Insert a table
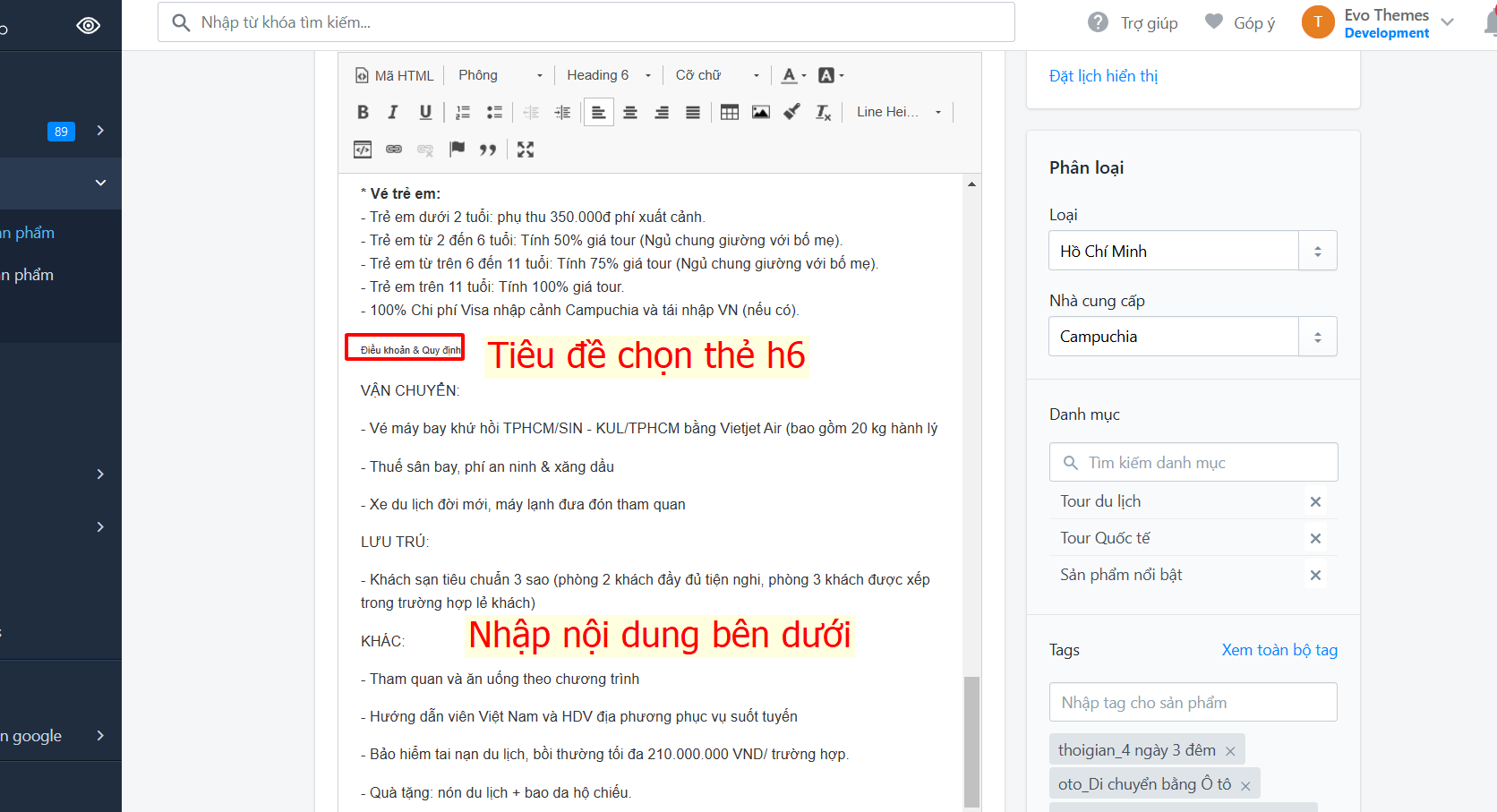Image resolution: width=1497 pixels, height=812 pixels. (x=730, y=112)
